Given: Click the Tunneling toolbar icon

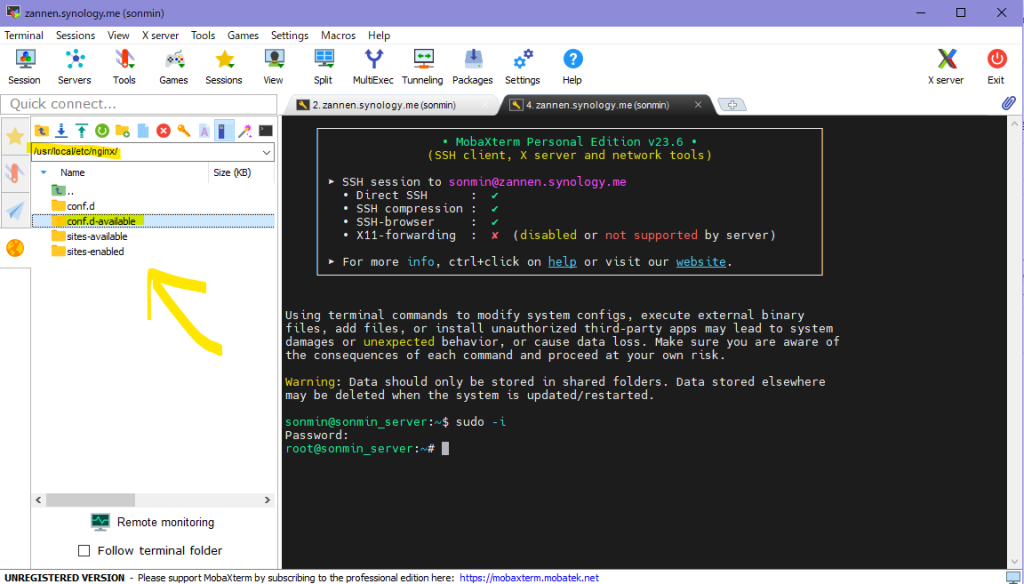Looking at the screenshot, I should [x=422, y=66].
